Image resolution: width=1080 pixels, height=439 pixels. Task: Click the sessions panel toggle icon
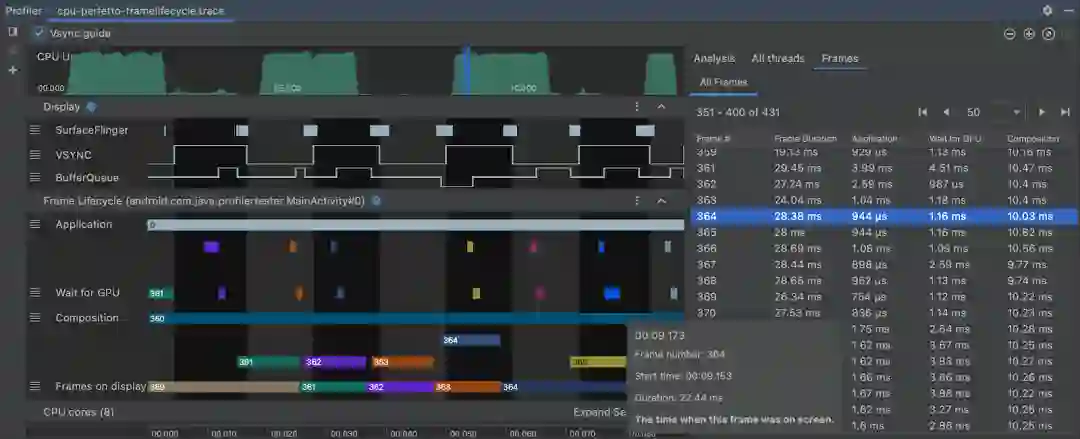pos(12,32)
